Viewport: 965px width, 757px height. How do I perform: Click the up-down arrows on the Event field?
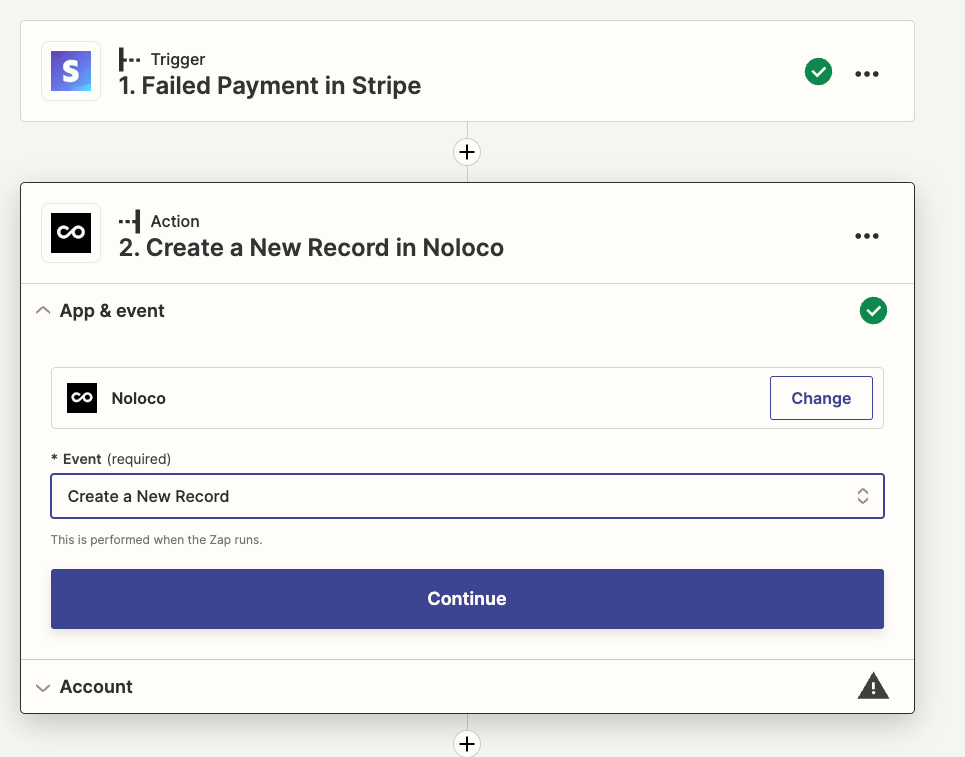pos(862,496)
